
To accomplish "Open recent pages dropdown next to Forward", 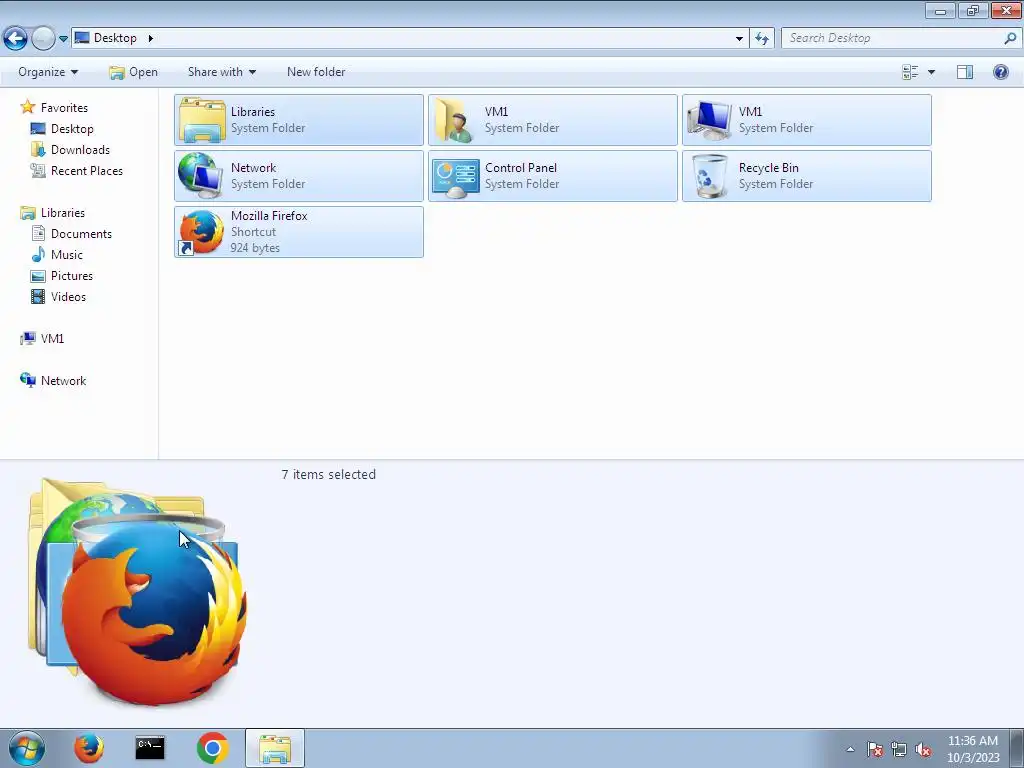I will (x=63, y=39).
